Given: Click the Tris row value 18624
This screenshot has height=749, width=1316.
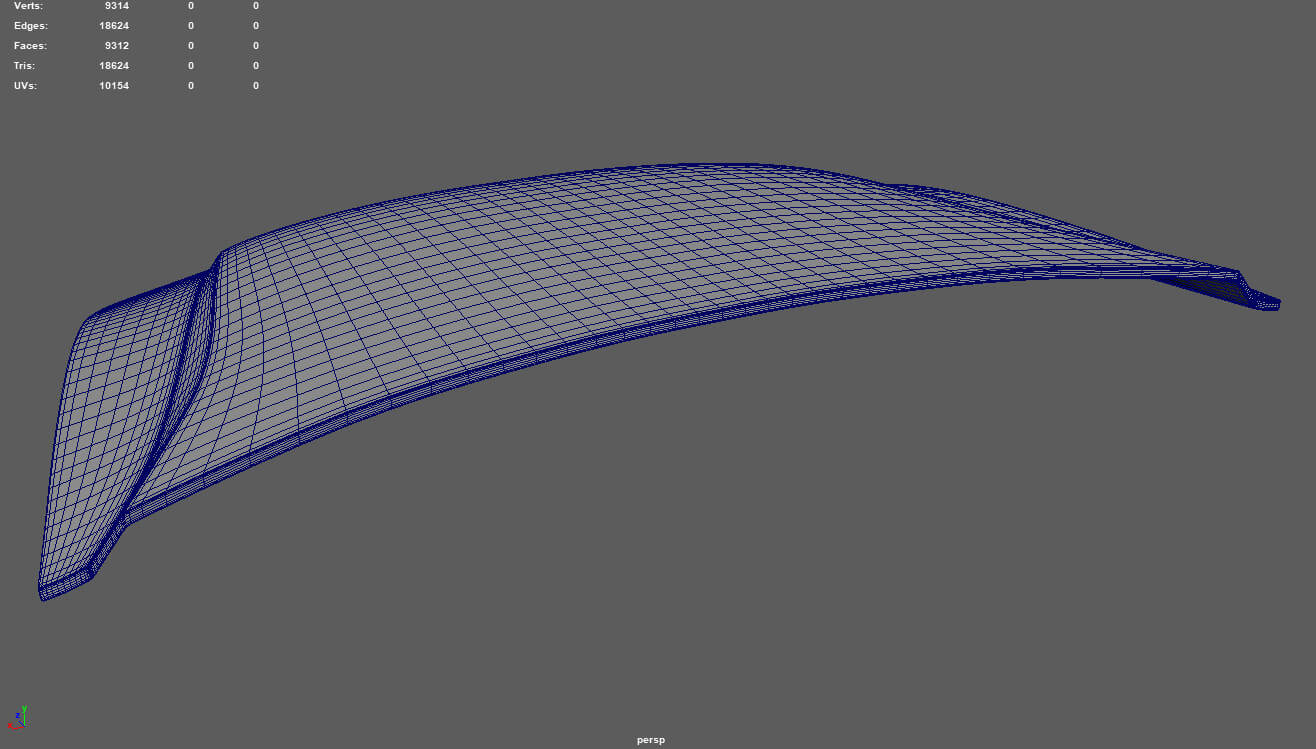Looking at the screenshot, I should click(x=114, y=66).
